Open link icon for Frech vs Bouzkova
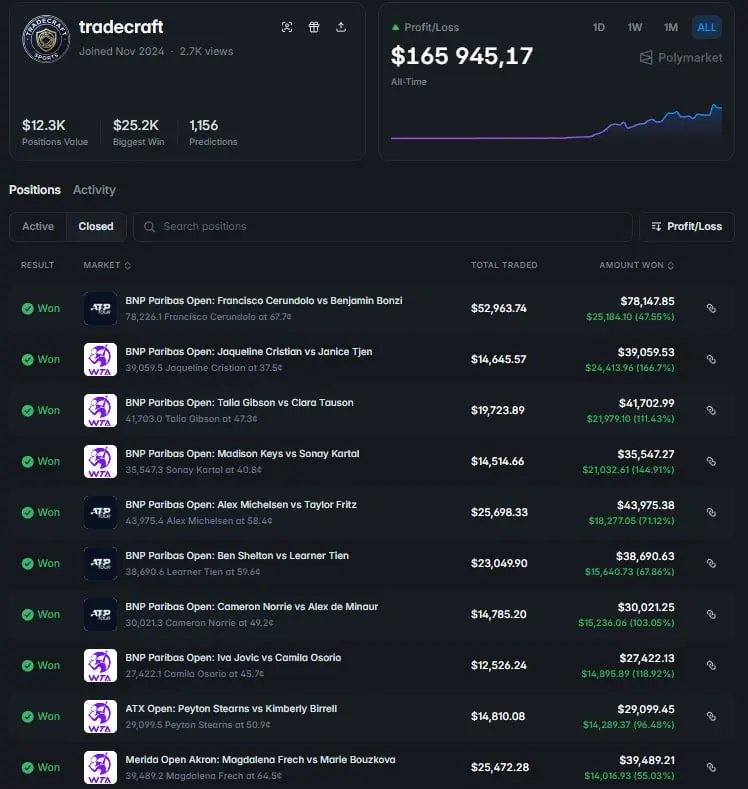Image resolution: width=748 pixels, height=789 pixels. (711, 767)
